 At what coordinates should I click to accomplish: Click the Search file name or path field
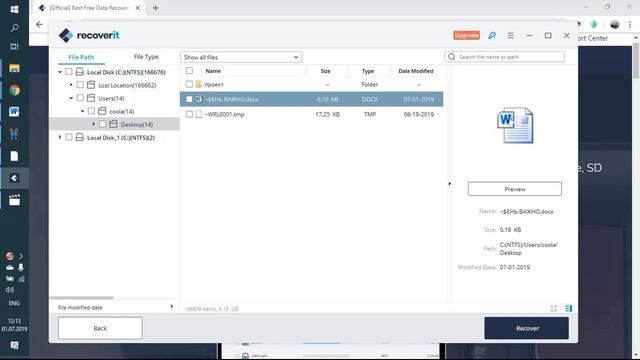(x=504, y=57)
